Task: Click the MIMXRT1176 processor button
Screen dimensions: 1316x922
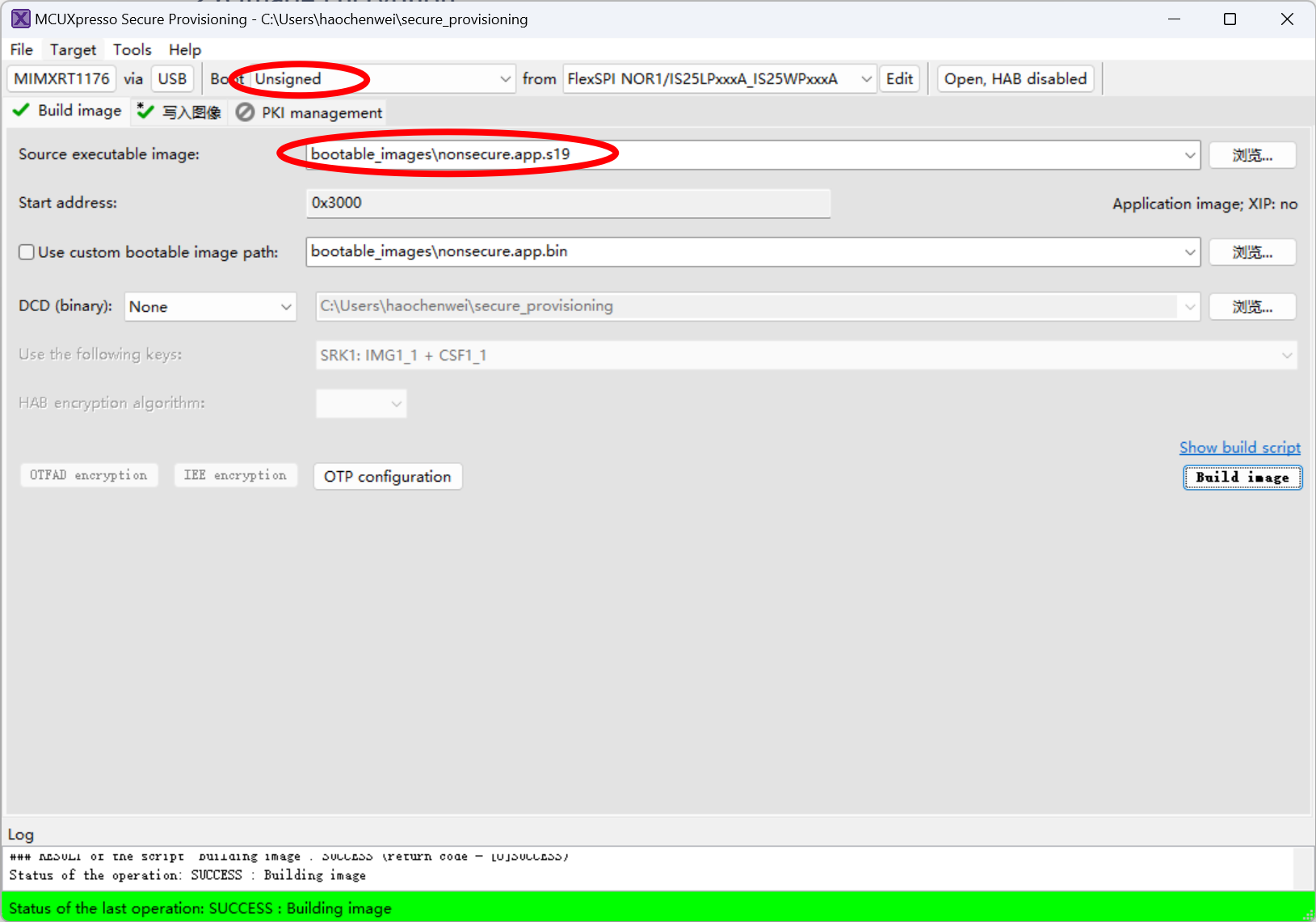Action: (62, 79)
